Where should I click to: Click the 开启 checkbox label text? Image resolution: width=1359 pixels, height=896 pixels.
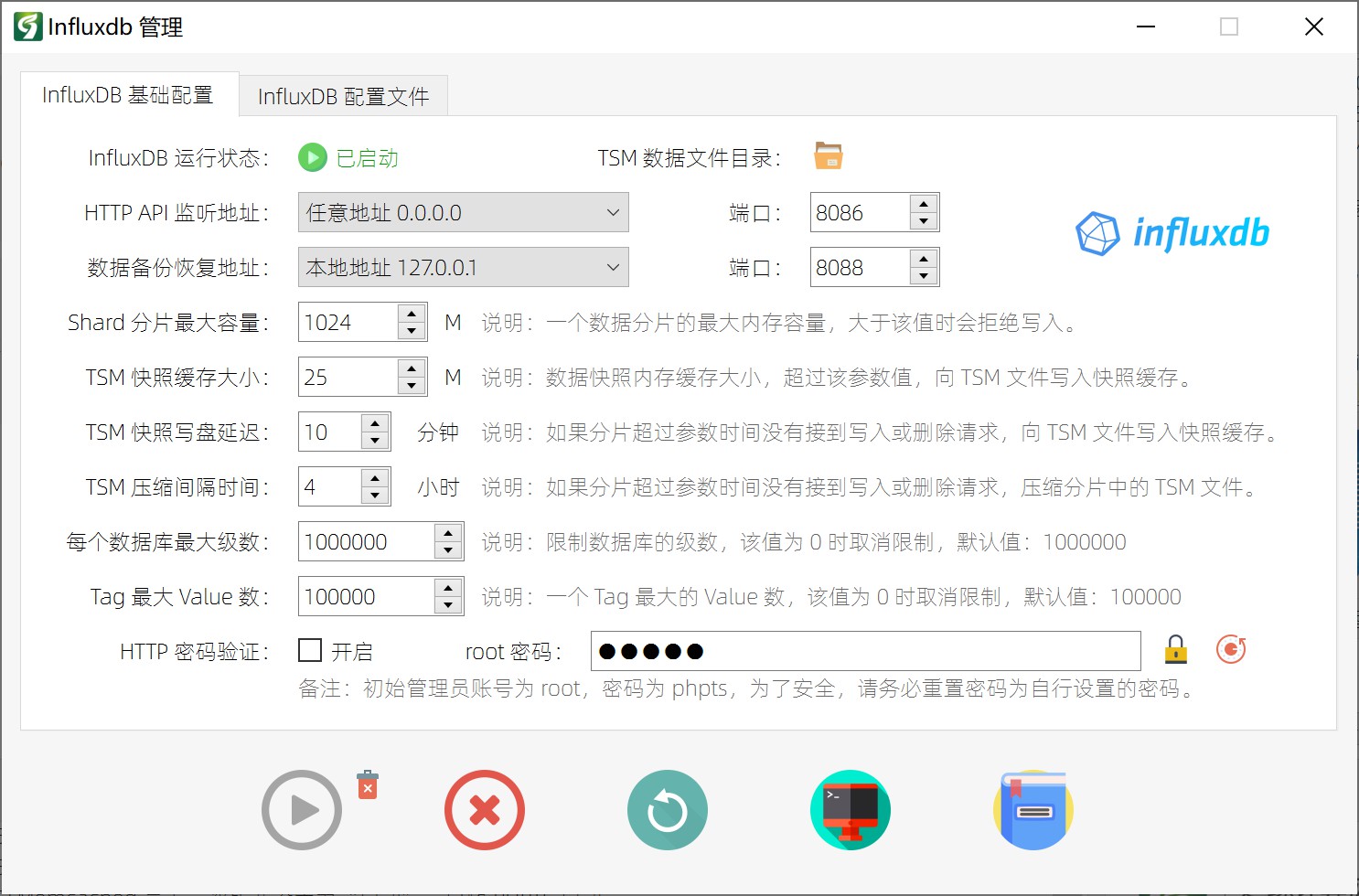tap(352, 652)
